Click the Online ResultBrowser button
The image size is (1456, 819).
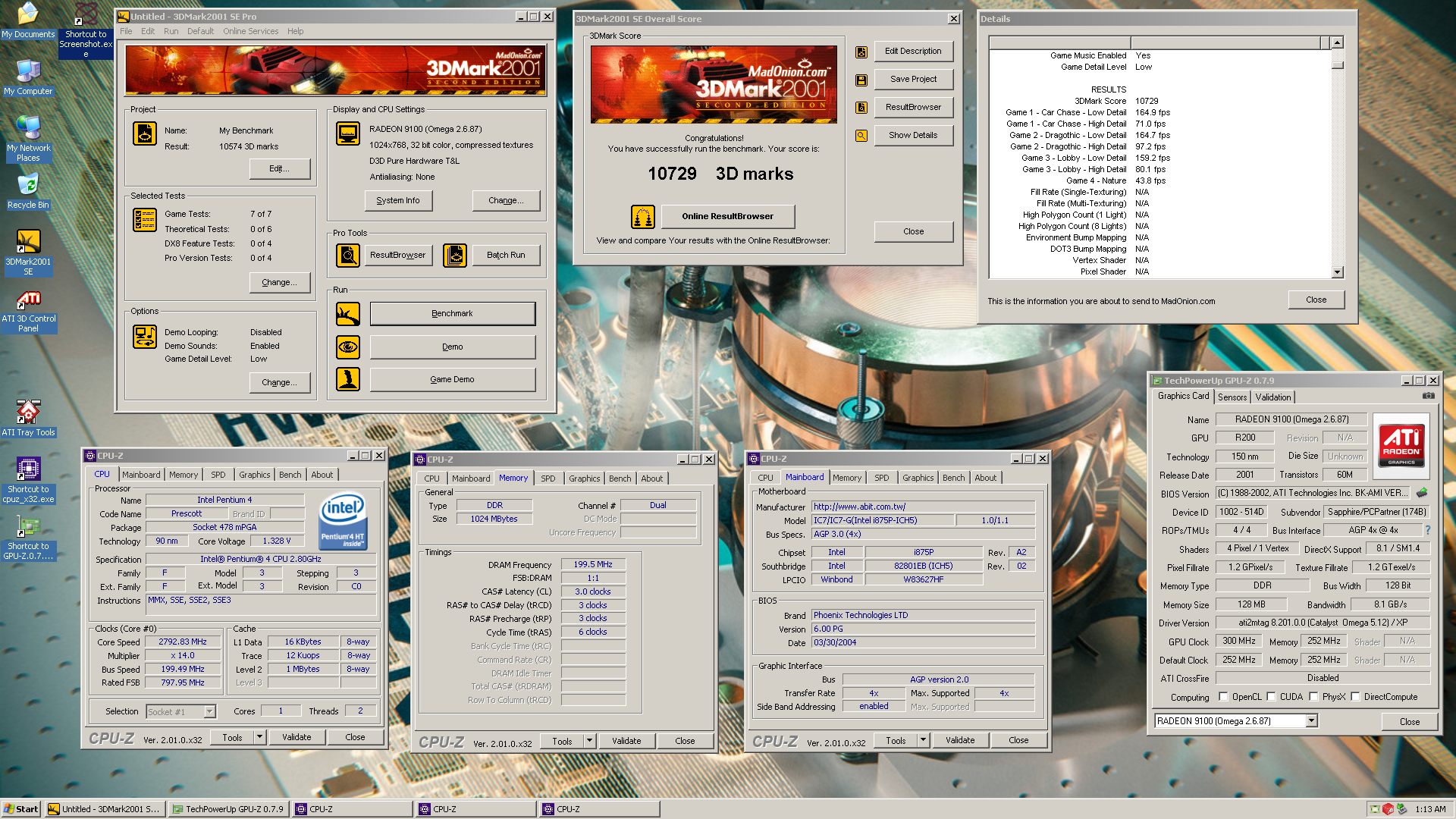[728, 216]
